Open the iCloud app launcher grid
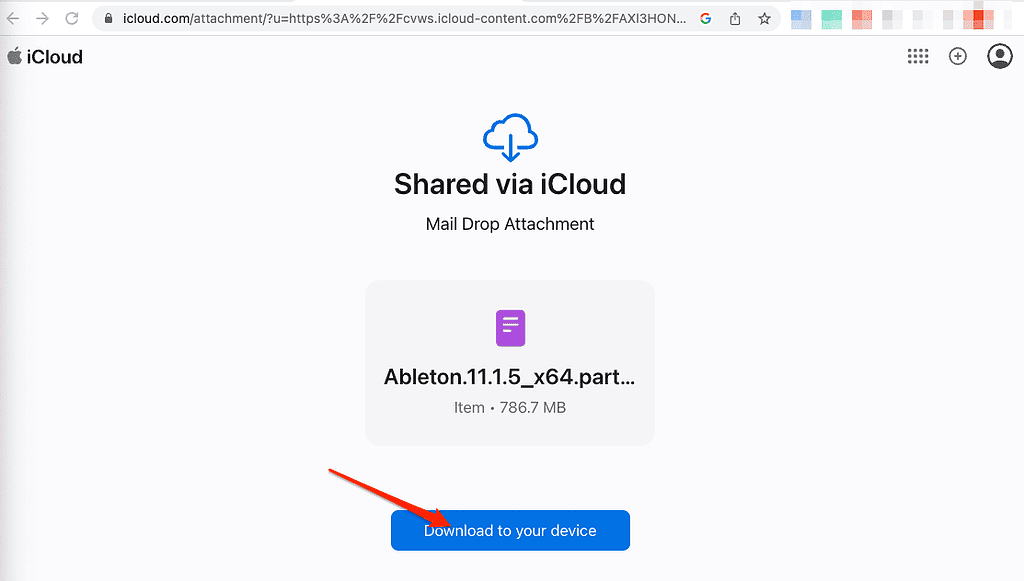Image resolution: width=1024 pixels, height=581 pixels. tap(918, 56)
